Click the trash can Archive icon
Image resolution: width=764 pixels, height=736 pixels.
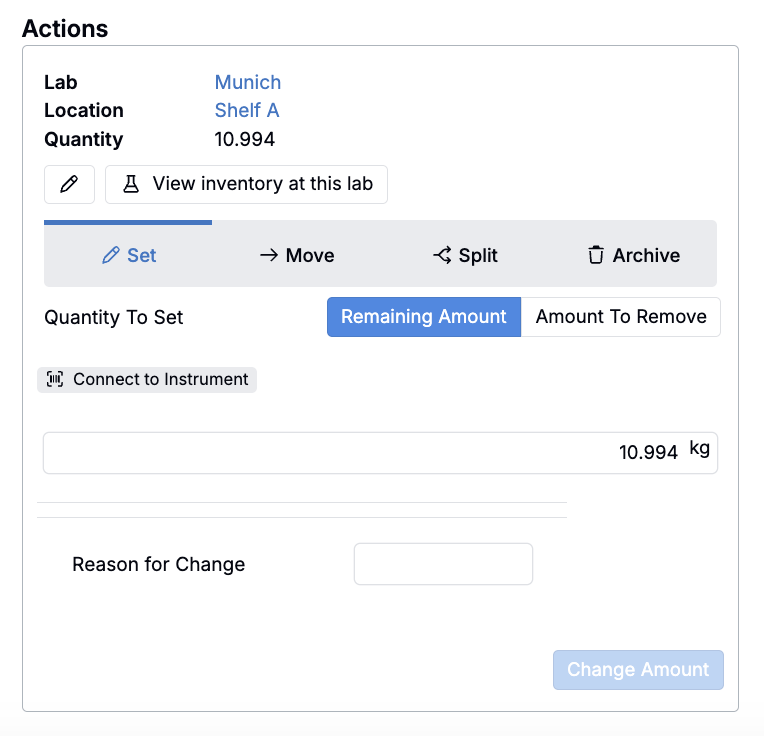click(596, 256)
